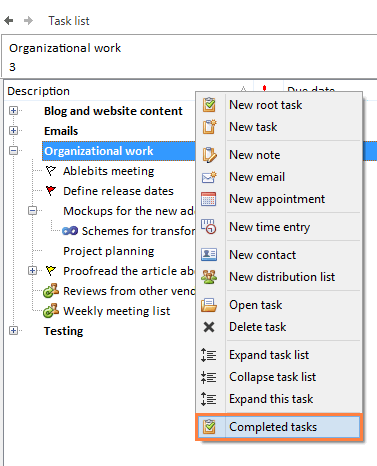377x466 pixels.
Task: Select the Project planning task
Action: 109,251
